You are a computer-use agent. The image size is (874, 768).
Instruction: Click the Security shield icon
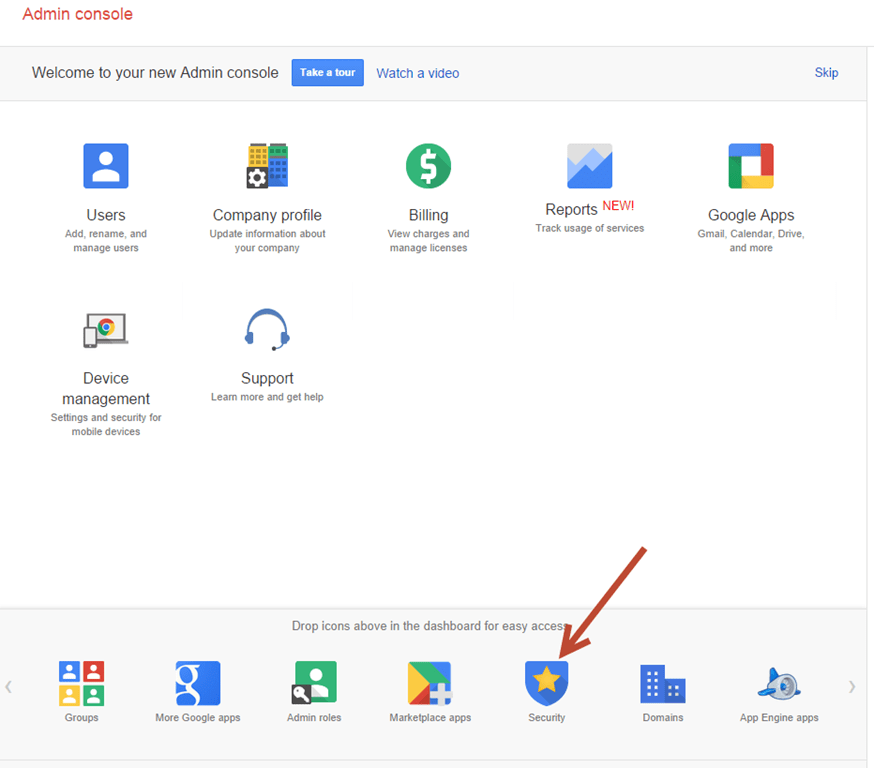coord(546,683)
